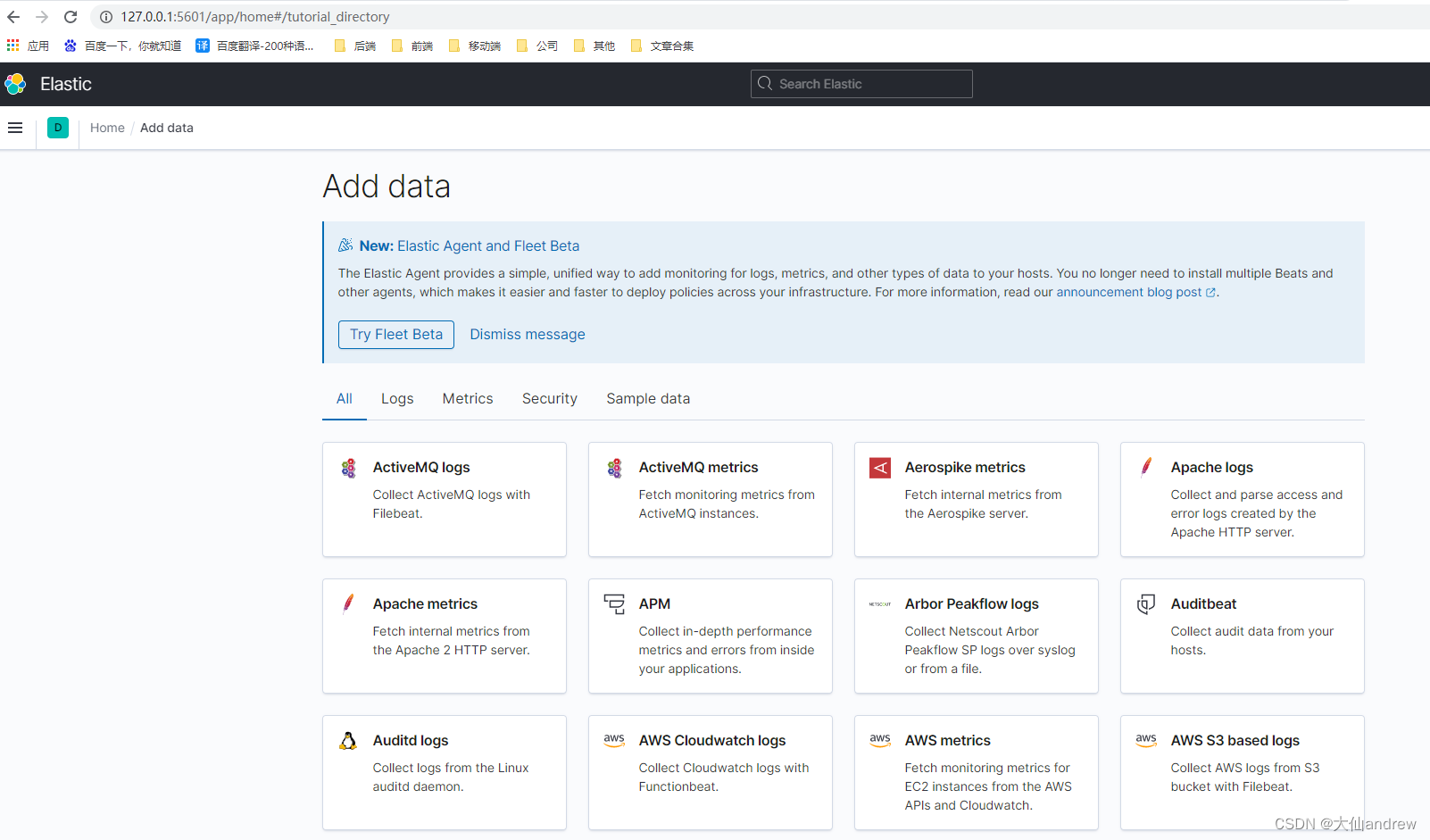Click the site info icon in address bar
Viewport: 1430px width, 840px height.
(105, 17)
